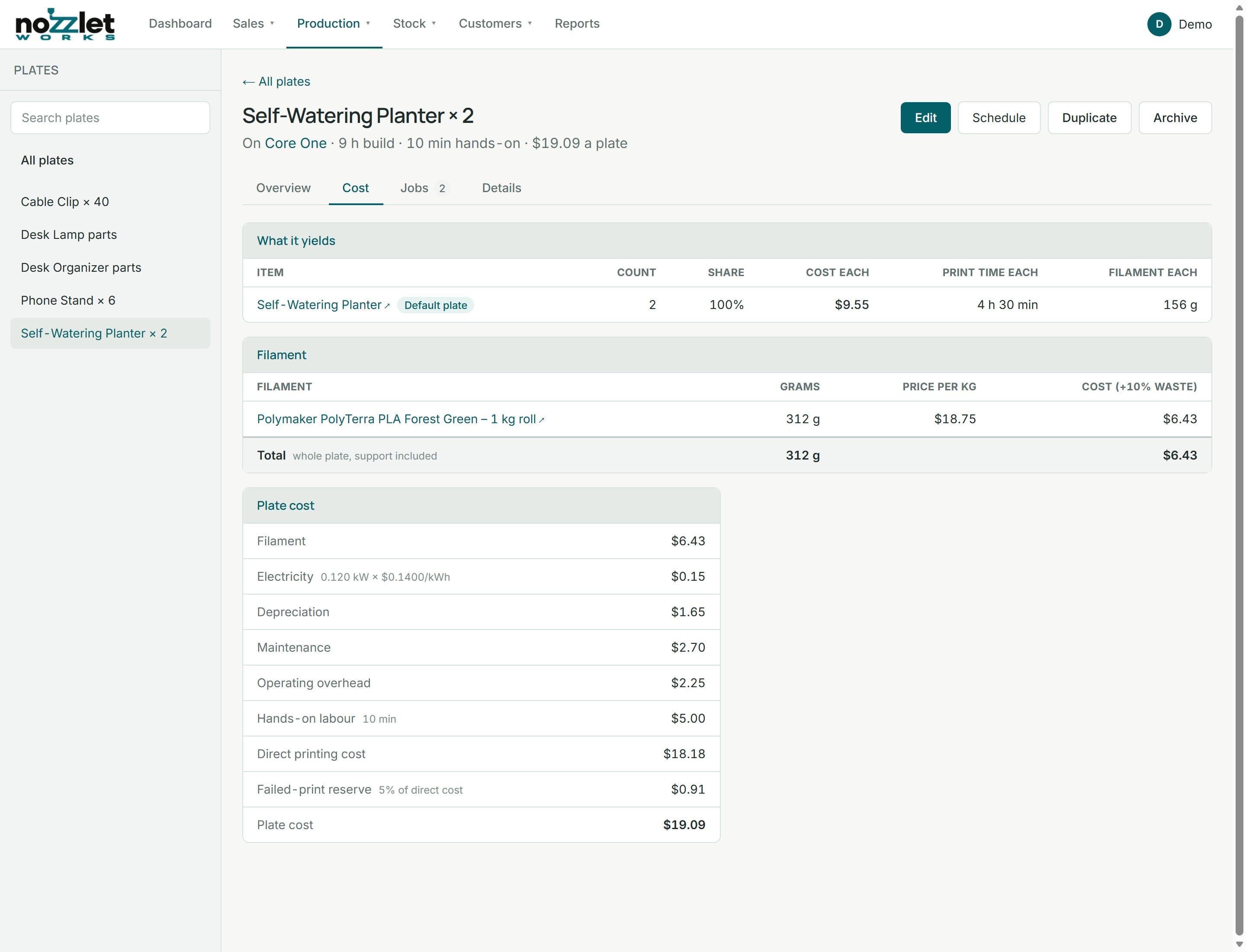Open external link arrow beside PolyTerra filament
The height and width of the screenshot is (952, 1246).
tap(542, 420)
